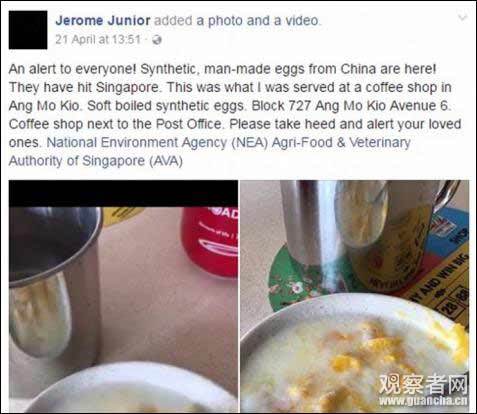Image resolution: width=477 pixels, height=414 pixels.
Task: Open the post options chevron at top right
Action: (x=463, y=18)
